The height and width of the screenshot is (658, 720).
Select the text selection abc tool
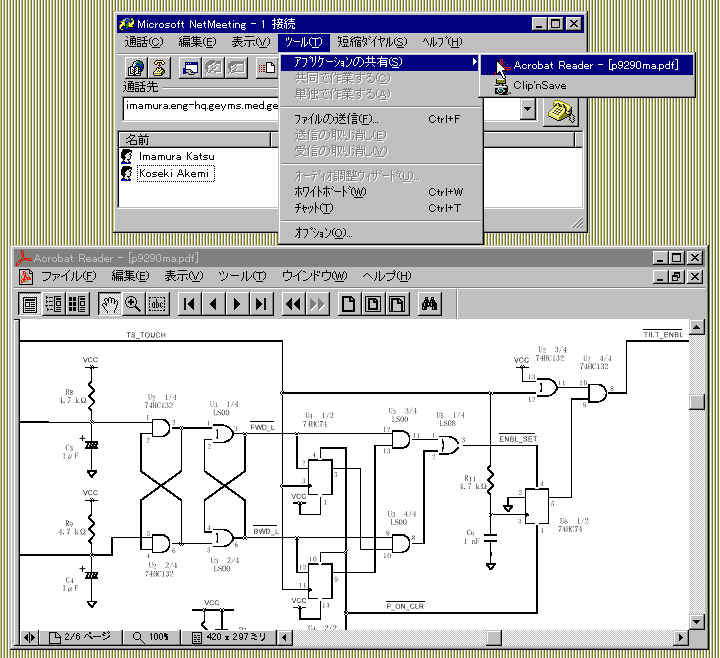tap(157, 304)
